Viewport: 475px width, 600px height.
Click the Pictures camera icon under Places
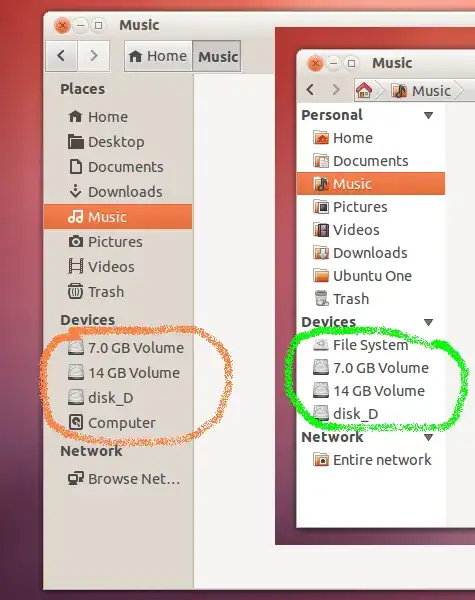[x=76, y=241]
